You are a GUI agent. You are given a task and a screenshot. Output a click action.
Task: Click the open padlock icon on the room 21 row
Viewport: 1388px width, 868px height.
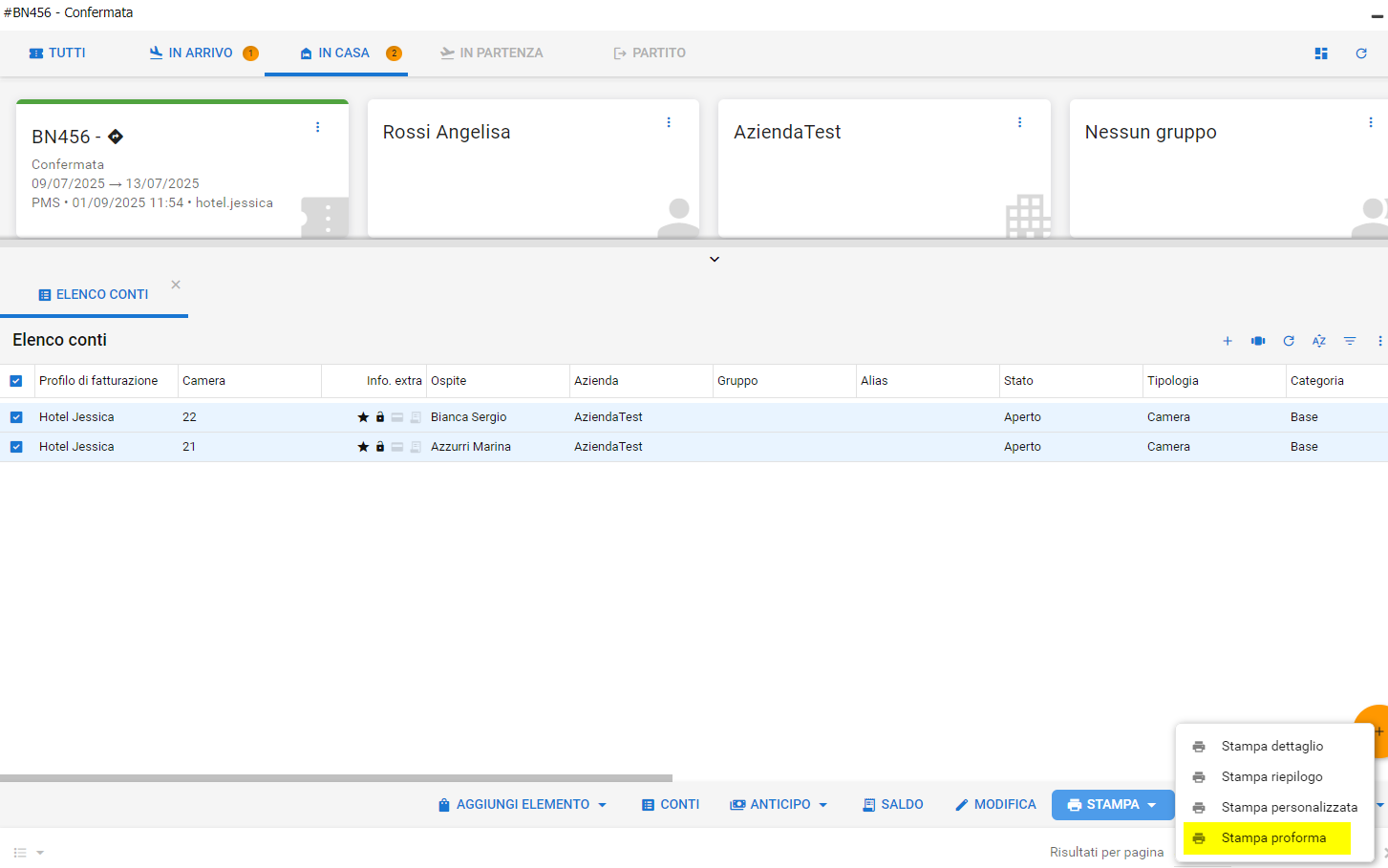point(380,447)
